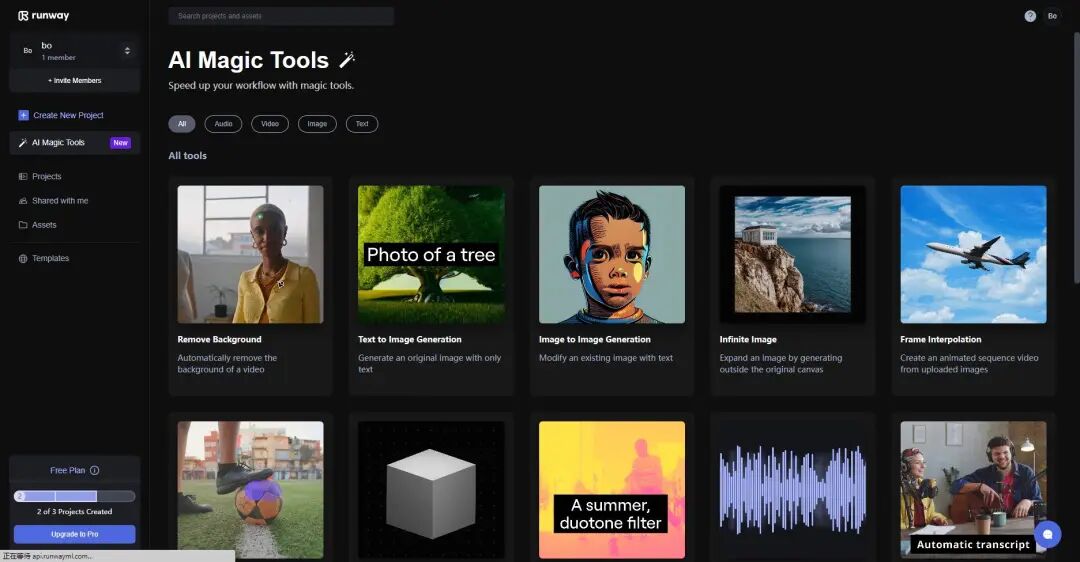This screenshot has width=1080, height=562.
Task: Click the wand icon beside page heading
Action: [x=346, y=60]
